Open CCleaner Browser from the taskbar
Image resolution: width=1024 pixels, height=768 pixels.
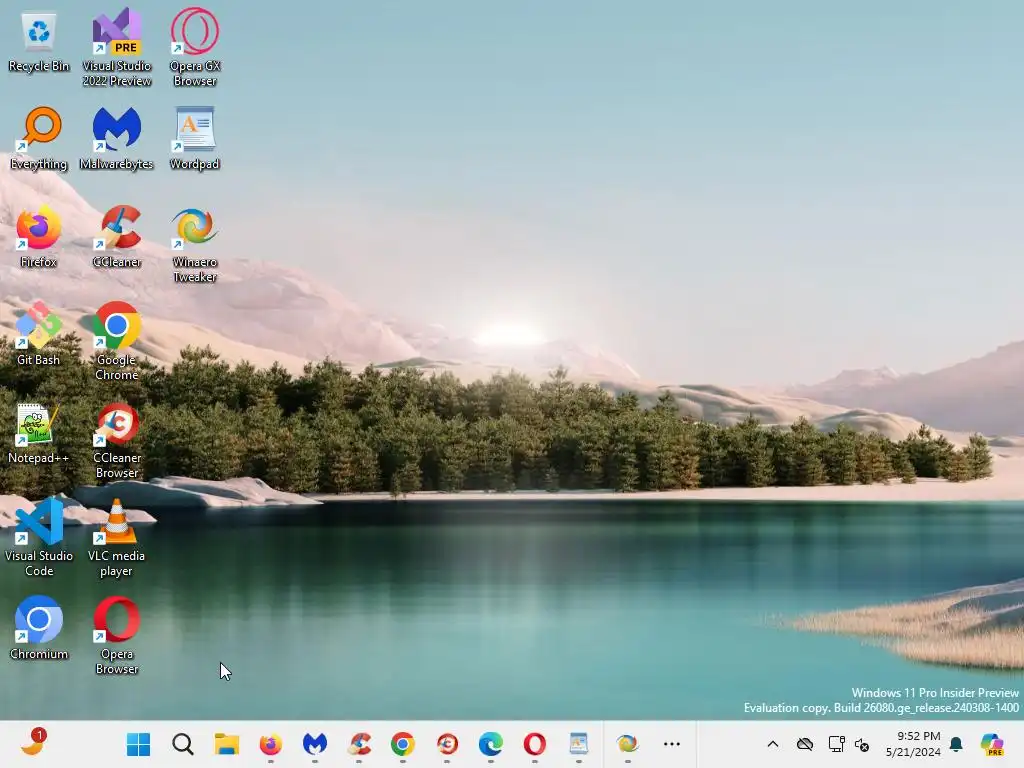point(447,744)
